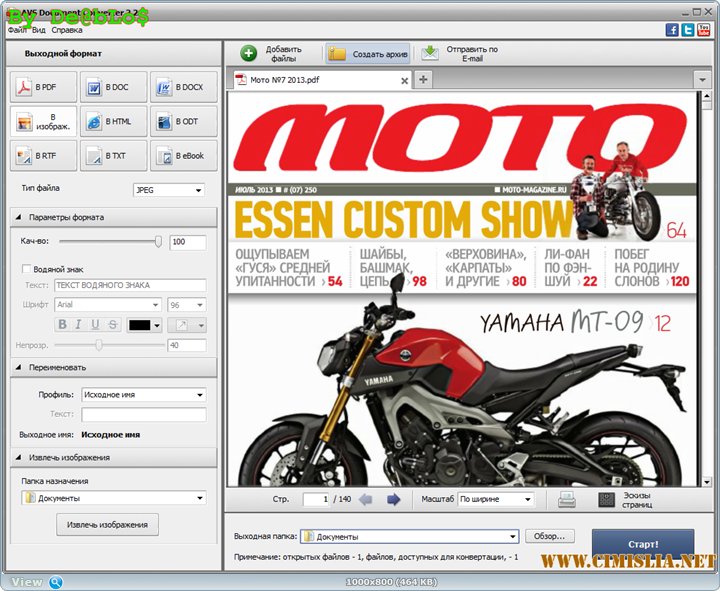Viewport: 720px width, 591px height.
Task: Open the Справка menu
Action: pos(67,30)
